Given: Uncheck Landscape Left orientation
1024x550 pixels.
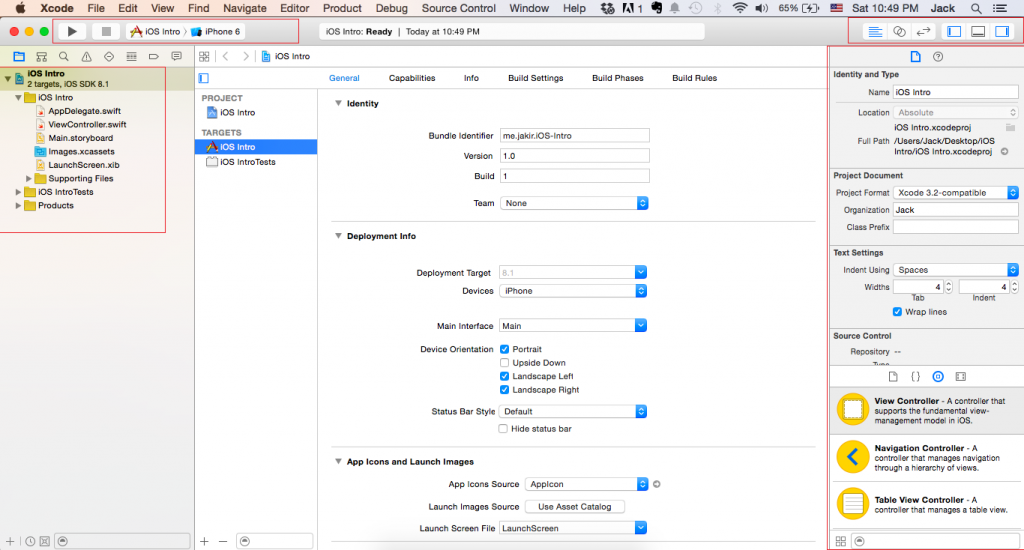Looking at the screenshot, I should pos(504,377).
